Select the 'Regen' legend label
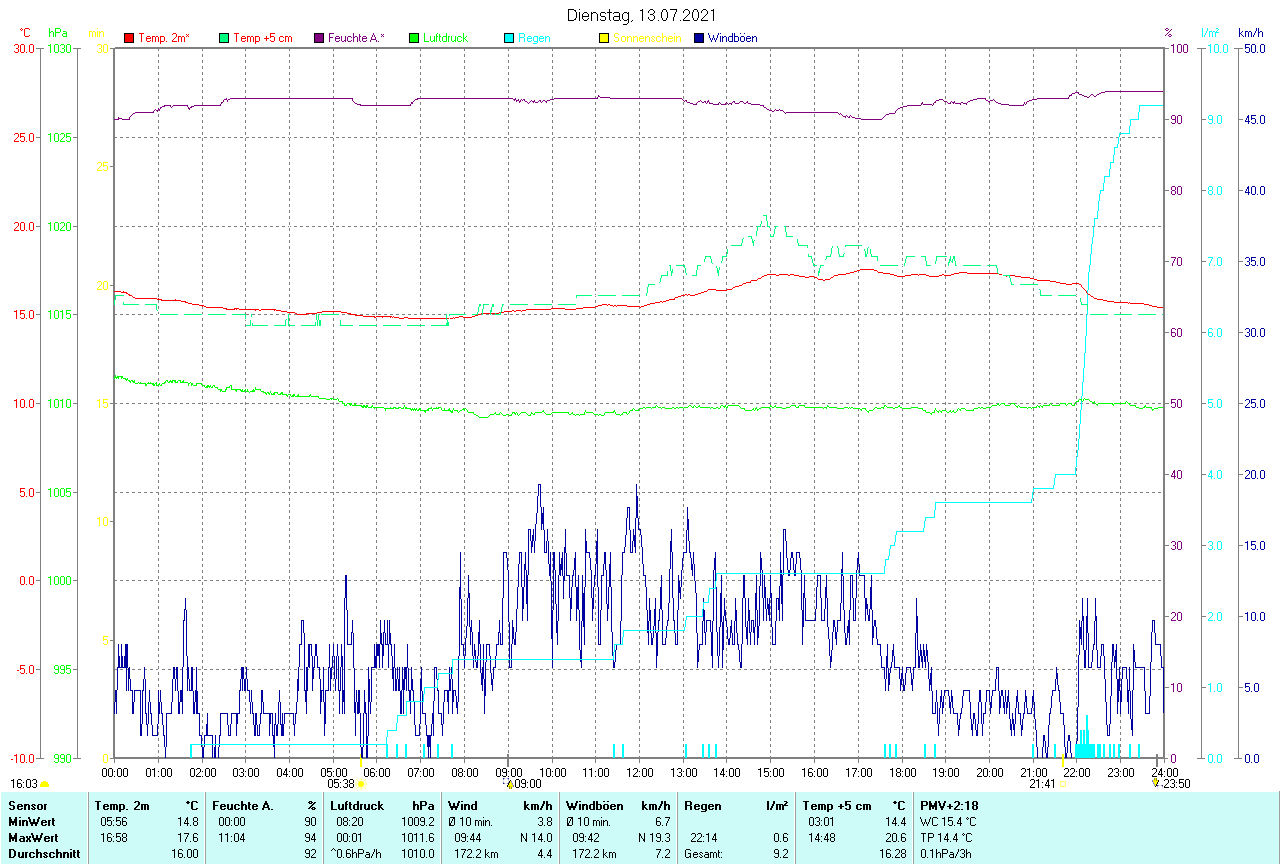 click(x=534, y=38)
